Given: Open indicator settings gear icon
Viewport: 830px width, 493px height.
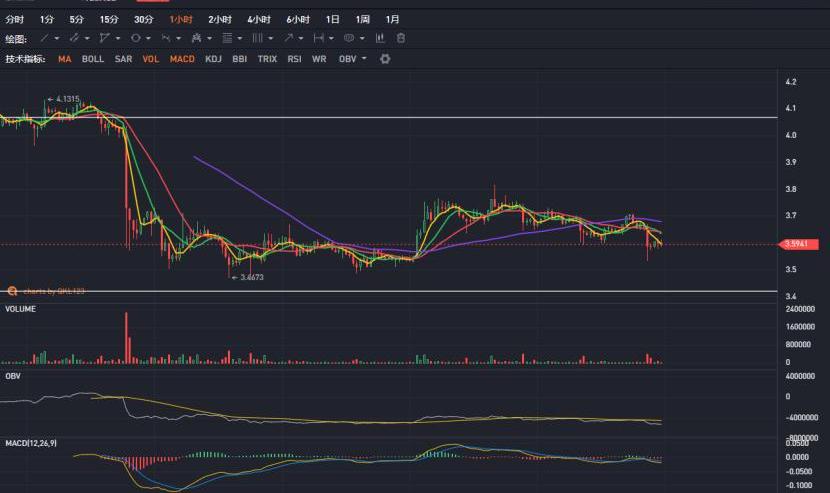Looking at the screenshot, I should pos(385,59).
